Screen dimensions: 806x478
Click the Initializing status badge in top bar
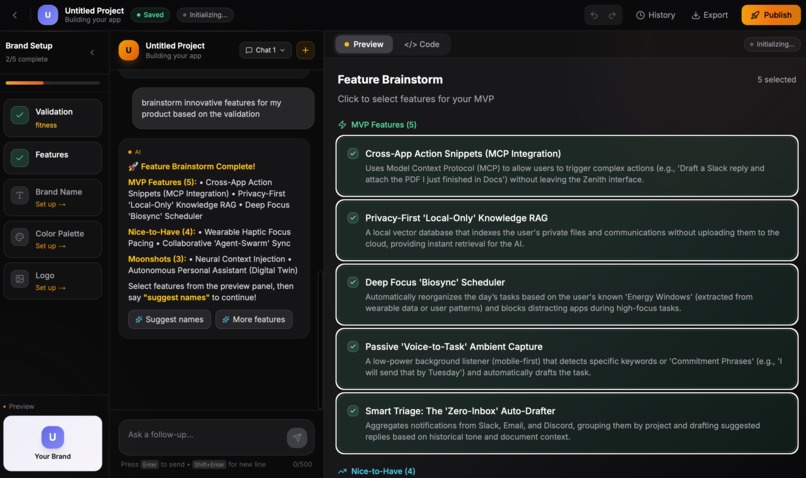(205, 15)
